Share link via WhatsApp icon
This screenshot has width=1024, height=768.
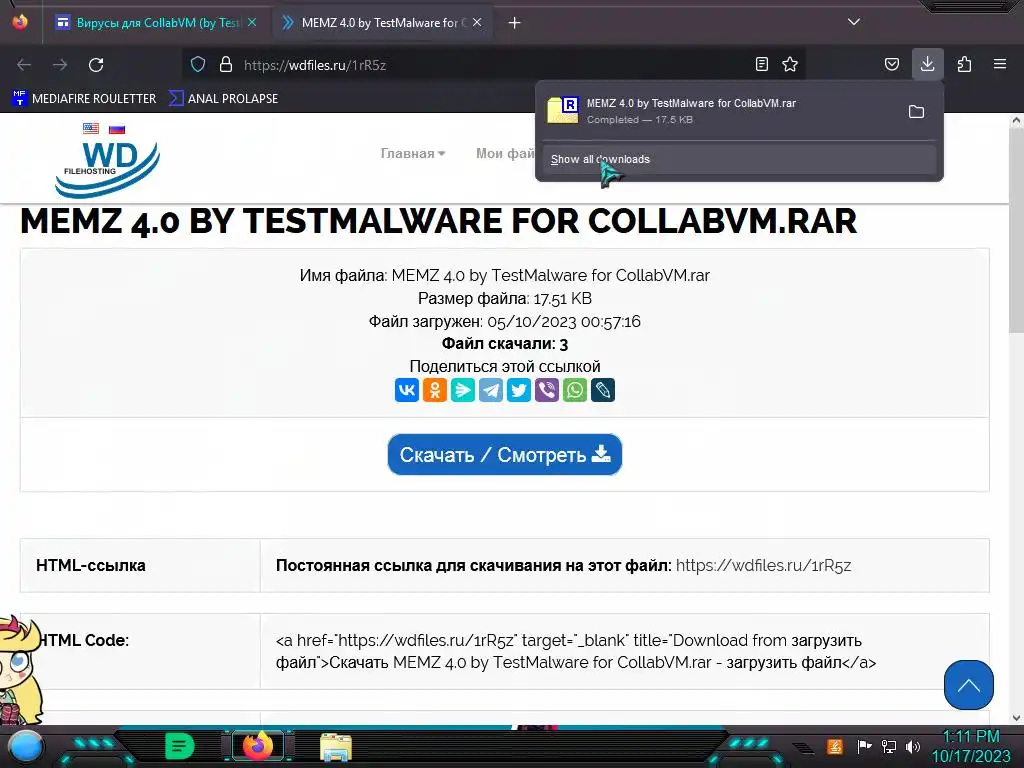click(575, 390)
